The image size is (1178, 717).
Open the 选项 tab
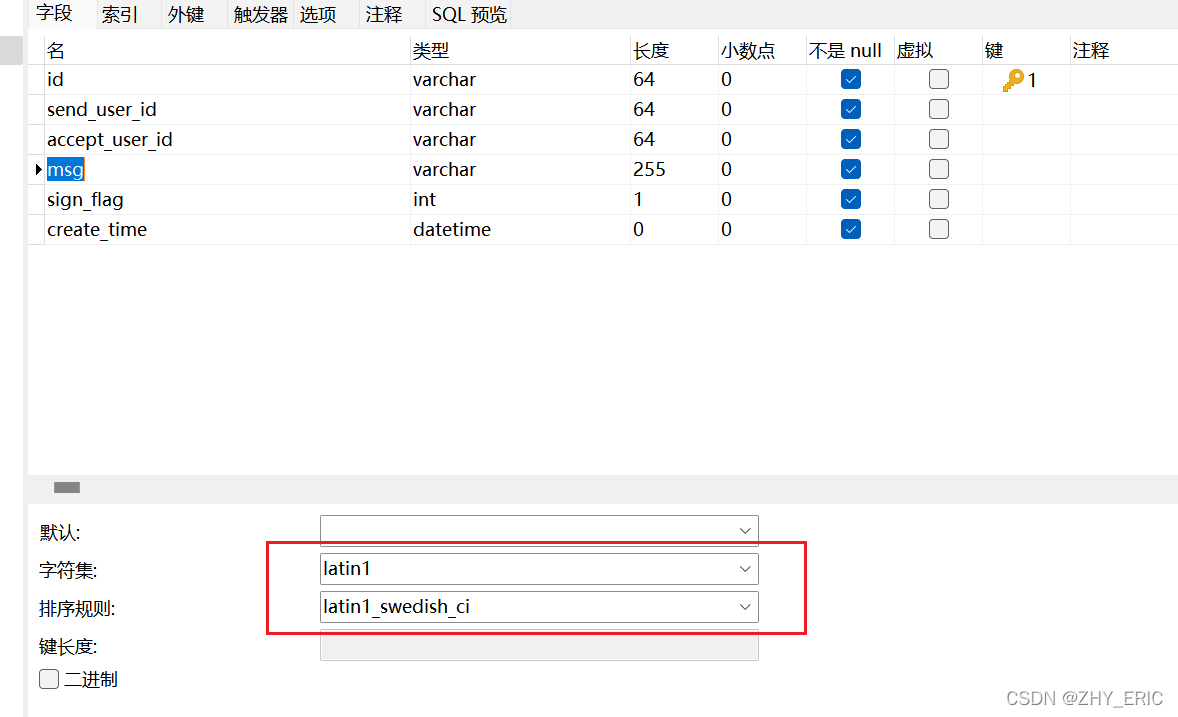pyautogui.click(x=318, y=14)
